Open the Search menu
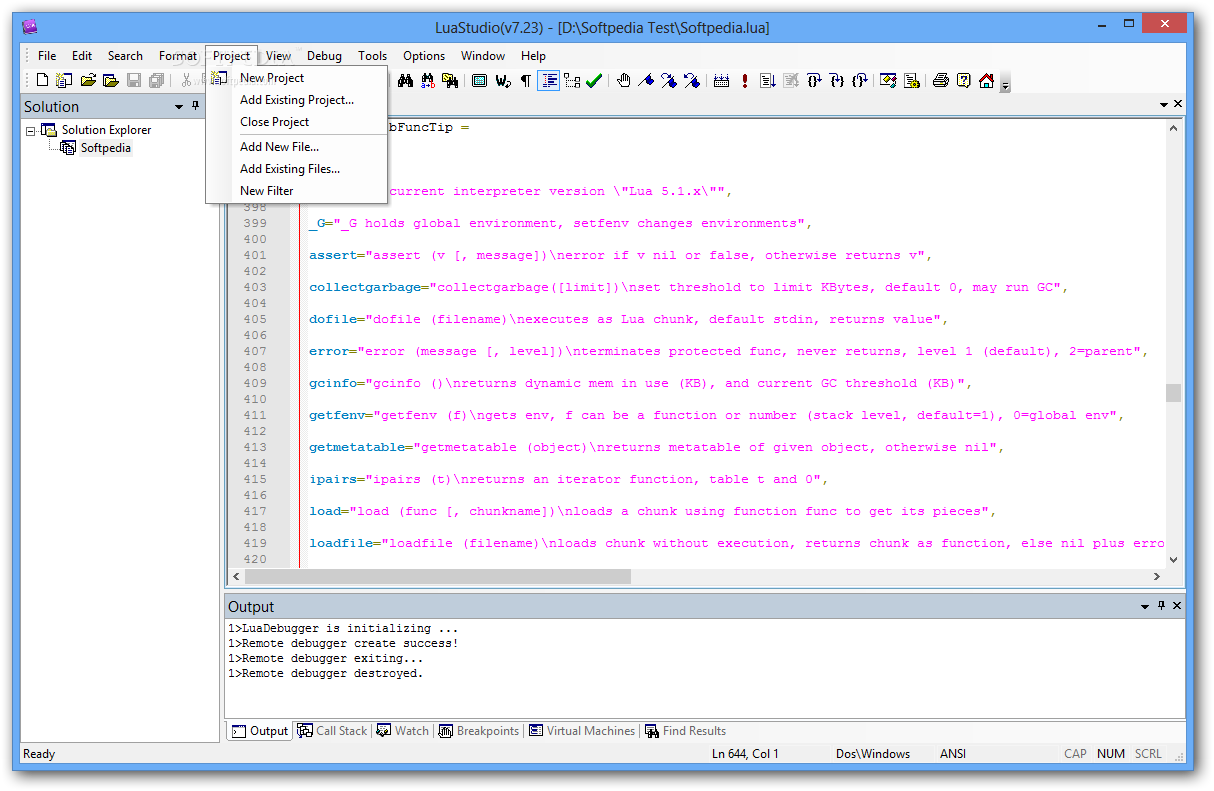1214x791 pixels. pos(125,56)
